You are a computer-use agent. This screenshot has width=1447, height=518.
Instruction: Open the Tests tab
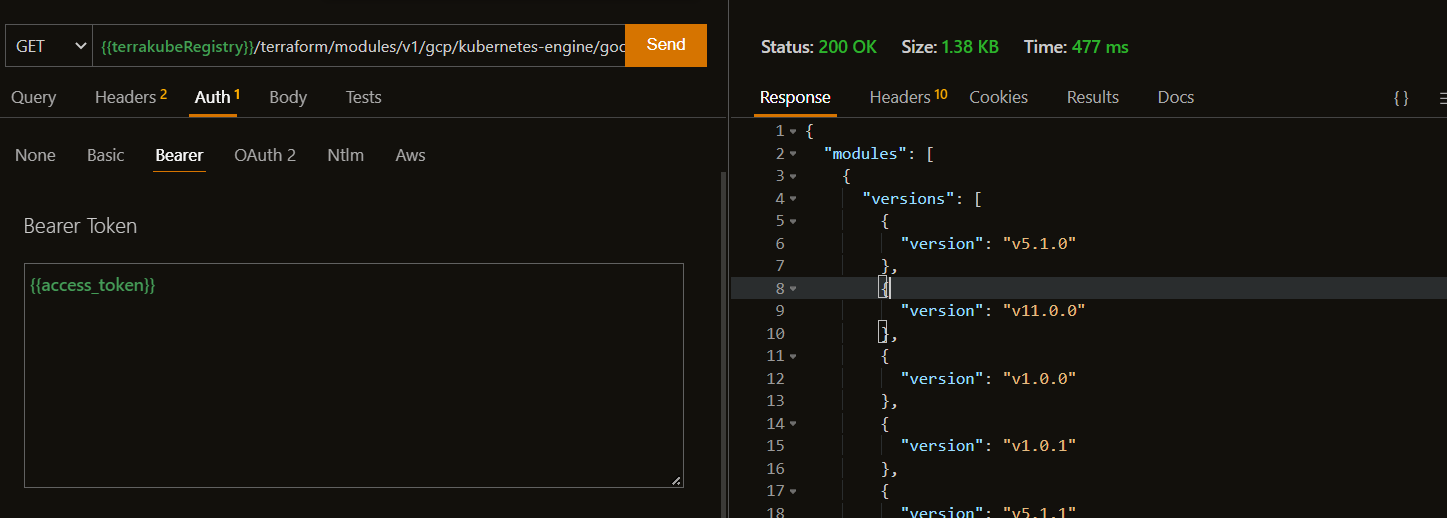[x=363, y=97]
